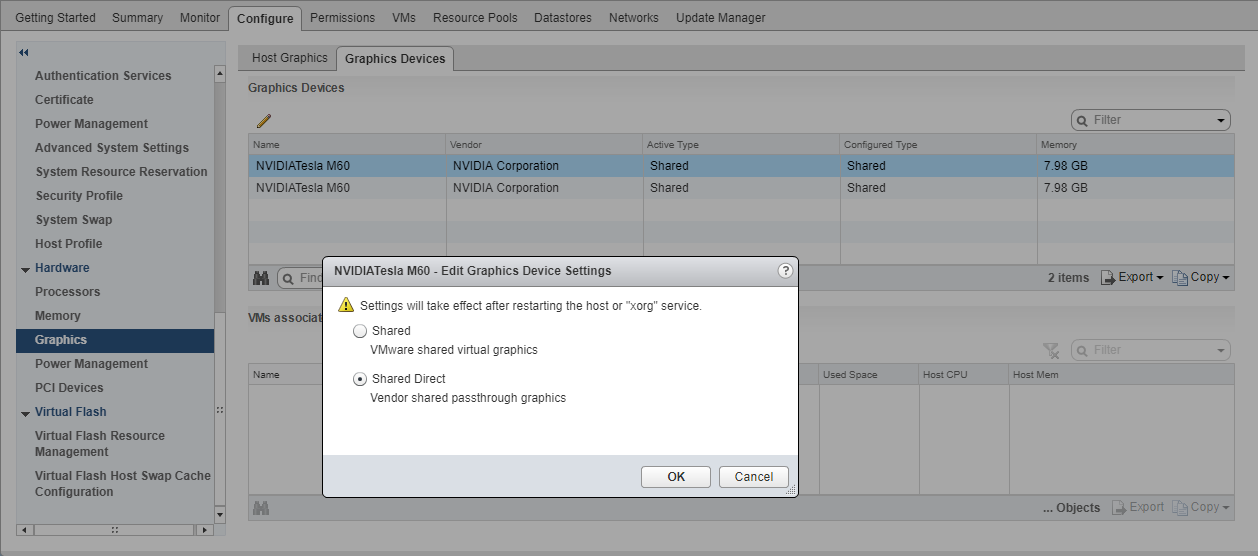Click the sidebar vertical scrollbar down arrow

[x=220, y=514]
